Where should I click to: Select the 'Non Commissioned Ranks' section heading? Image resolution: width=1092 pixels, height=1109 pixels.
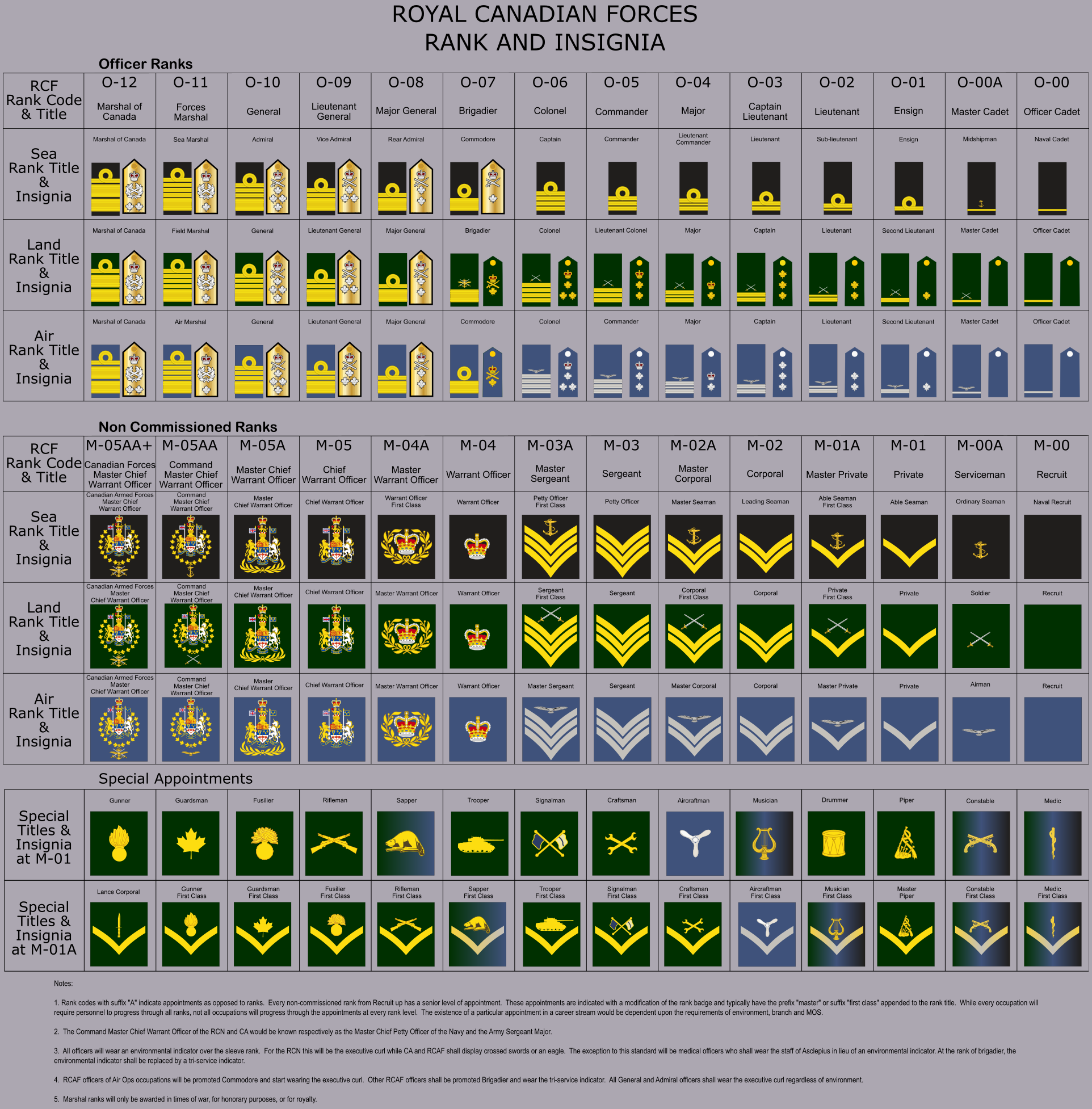click(187, 427)
